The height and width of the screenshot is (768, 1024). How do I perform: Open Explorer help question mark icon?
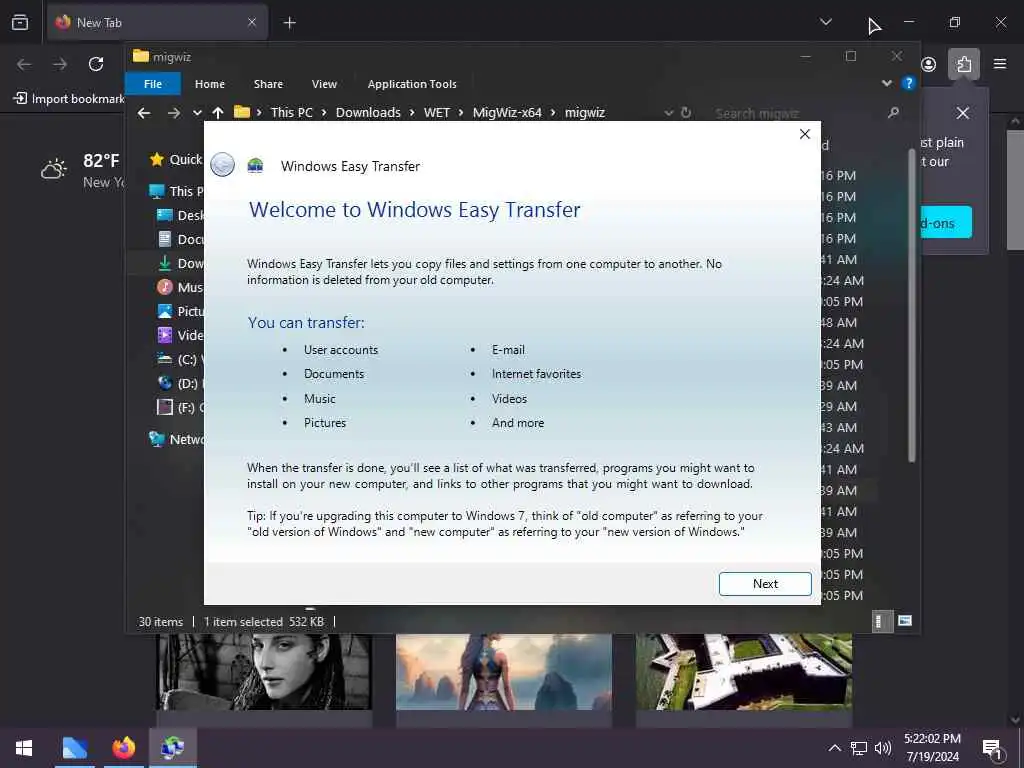click(x=908, y=83)
